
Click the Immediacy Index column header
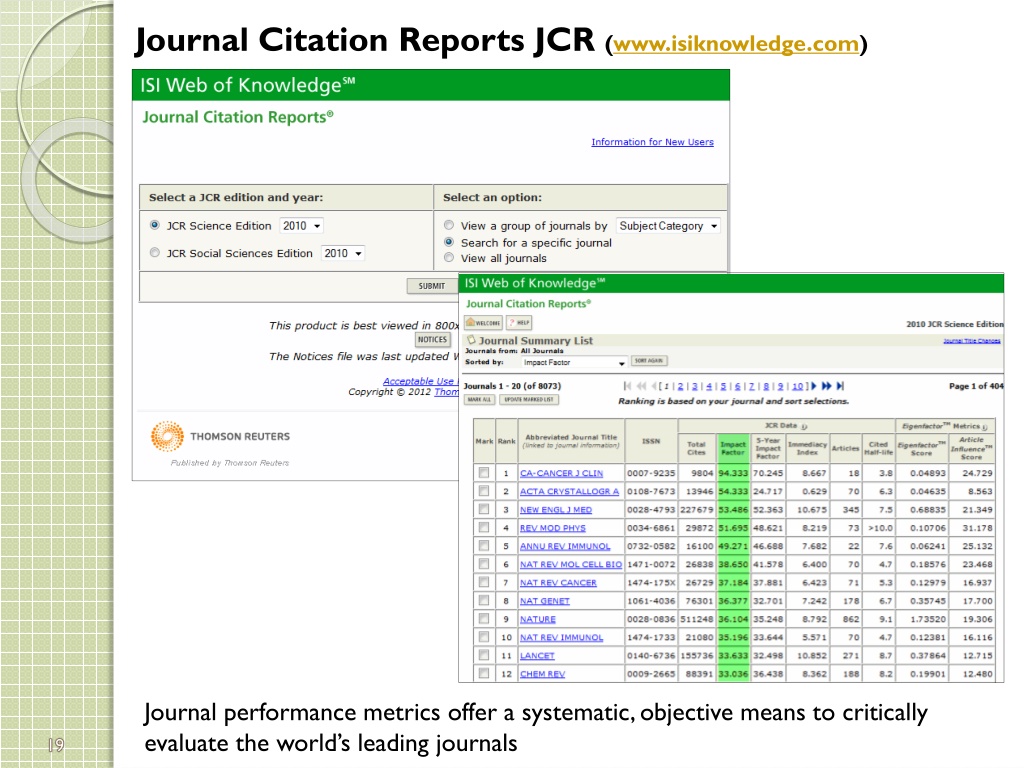[807, 448]
